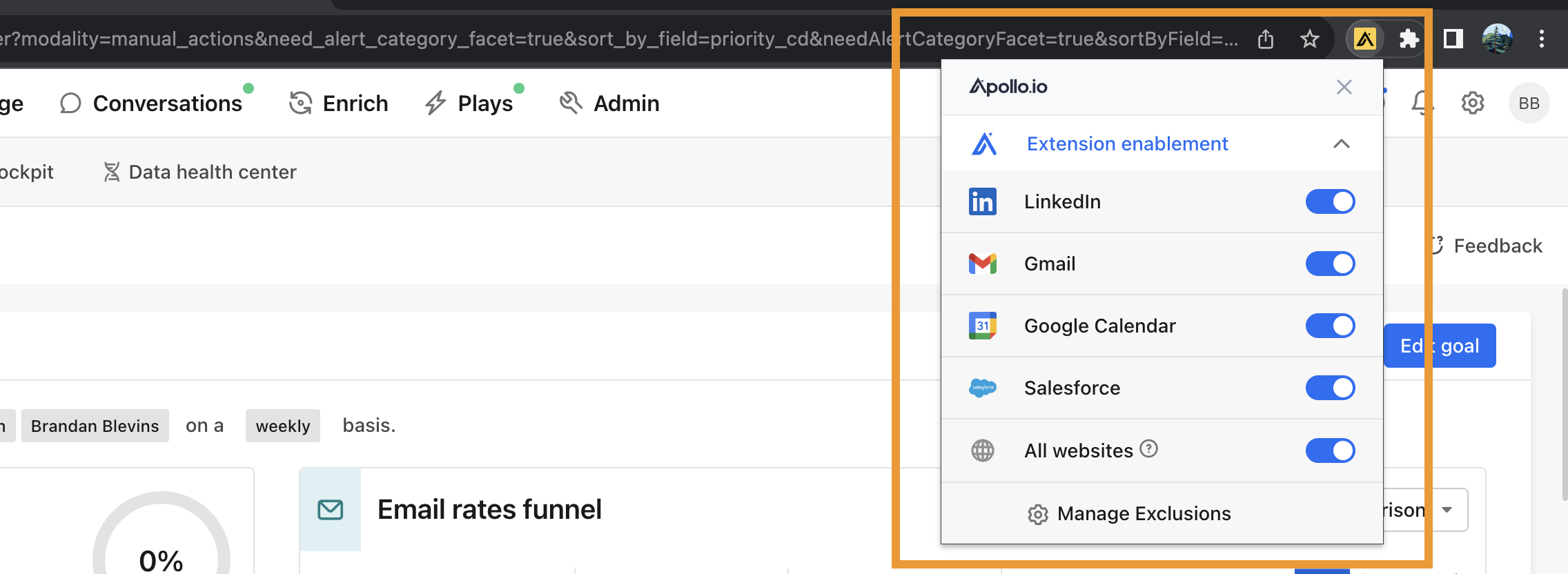The height and width of the screenshot is (574, 1568).
Task: Click the Email rates funnel heading
Action: click(x=490, y=510)
